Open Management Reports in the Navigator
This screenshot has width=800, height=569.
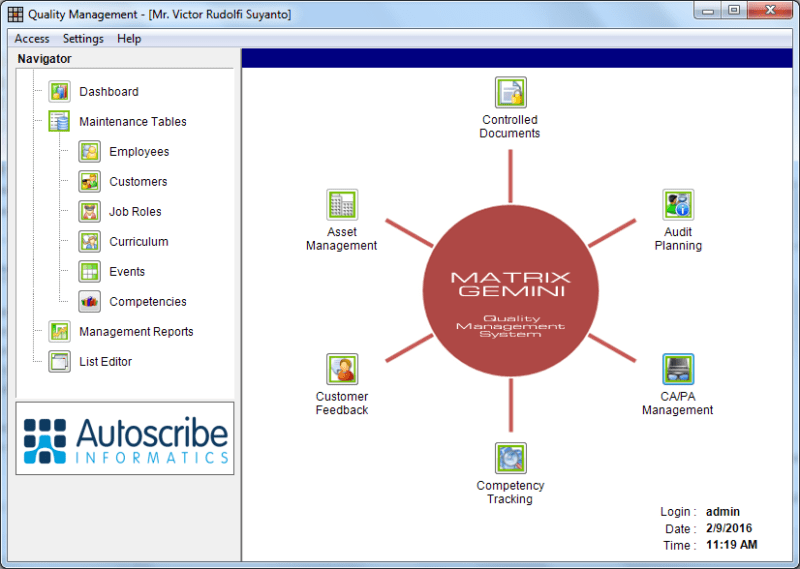click(x=136, y=332)
